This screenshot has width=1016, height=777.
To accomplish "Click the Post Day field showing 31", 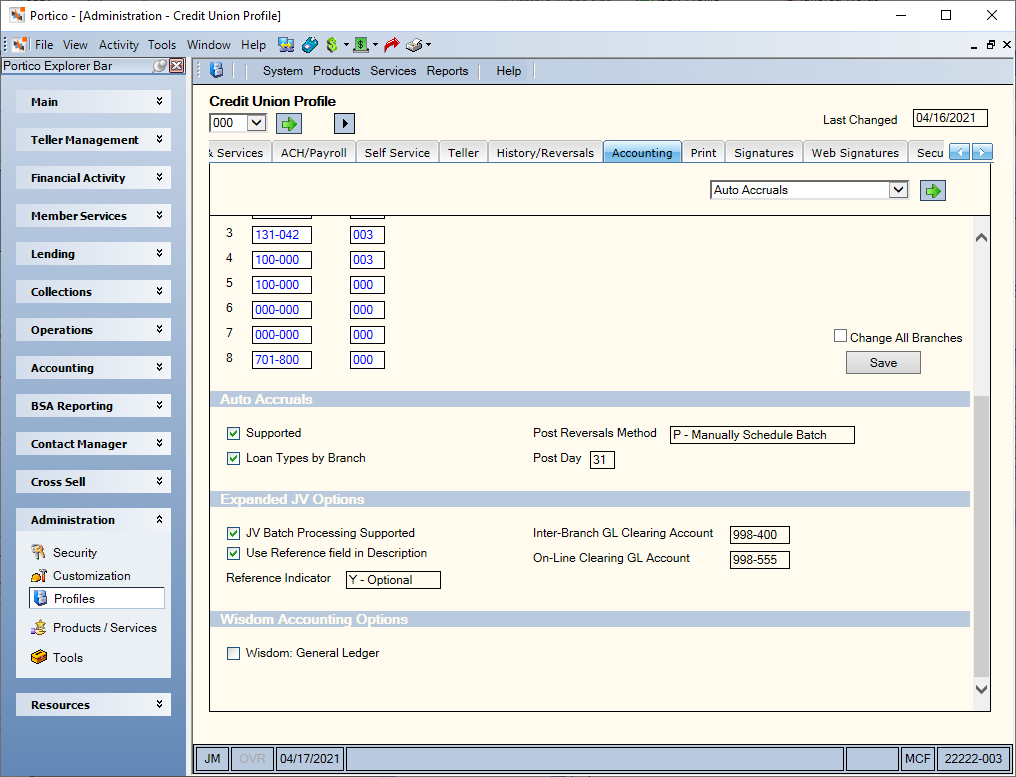I will [x=602, y=460].
